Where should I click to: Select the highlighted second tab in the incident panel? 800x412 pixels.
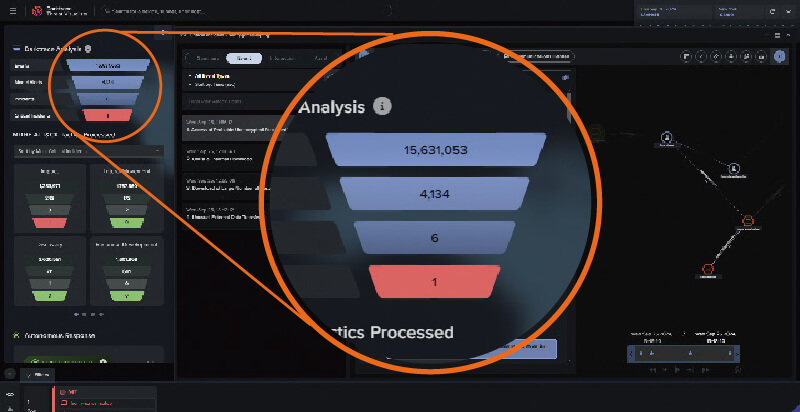coord(244,58)
